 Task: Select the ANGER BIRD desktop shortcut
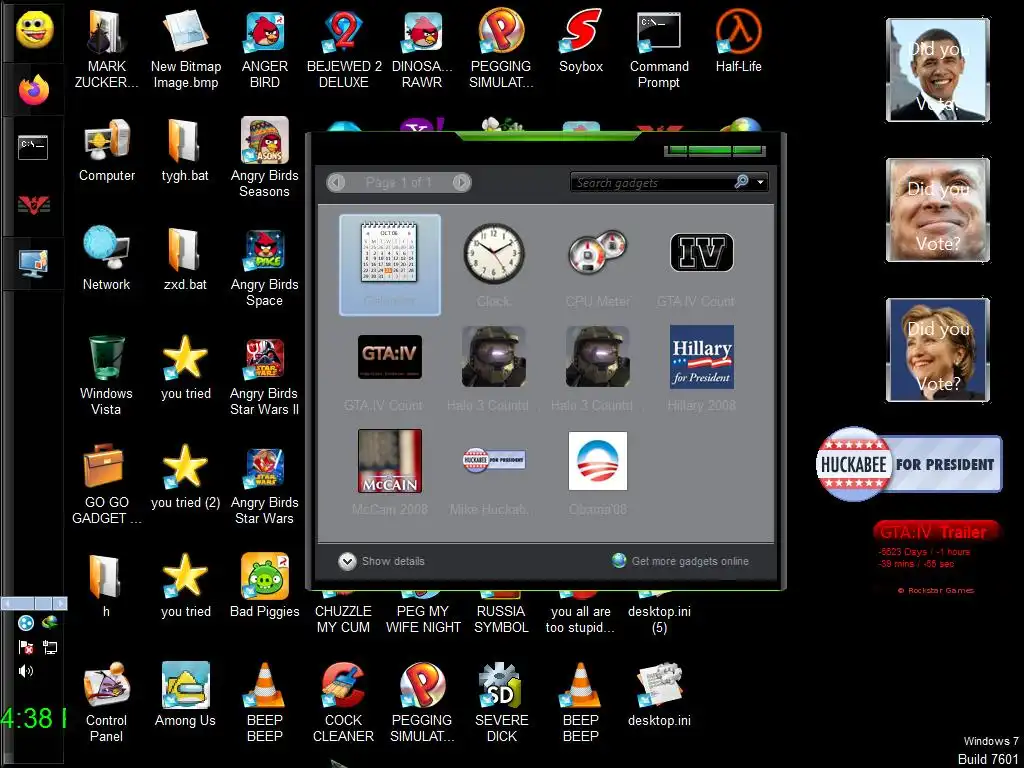click(264, 50)
